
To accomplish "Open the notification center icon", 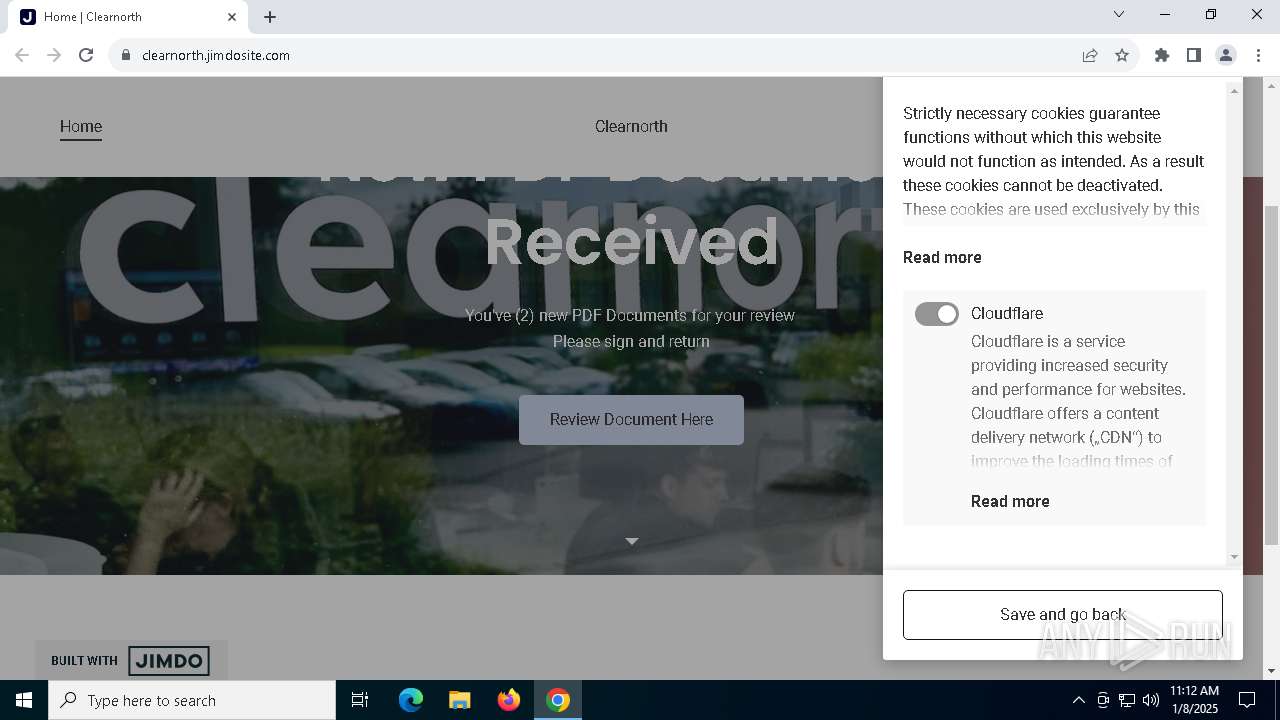I will point(1248,700).
